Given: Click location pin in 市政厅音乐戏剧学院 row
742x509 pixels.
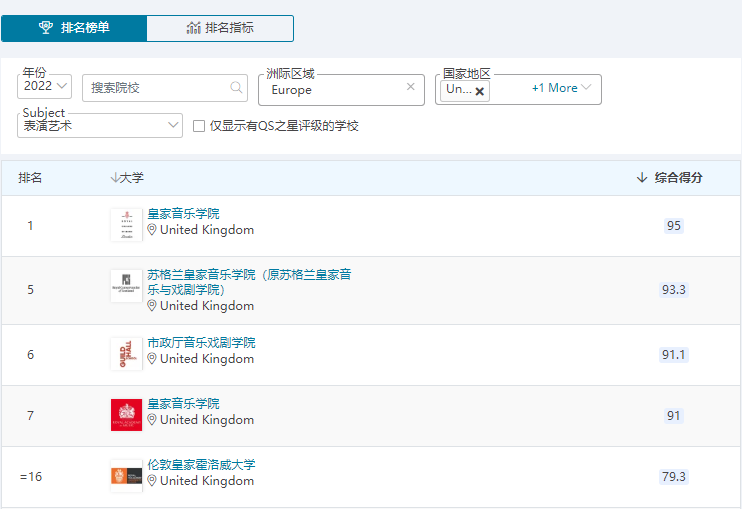Looking at the screenshot, I should 151,359.
